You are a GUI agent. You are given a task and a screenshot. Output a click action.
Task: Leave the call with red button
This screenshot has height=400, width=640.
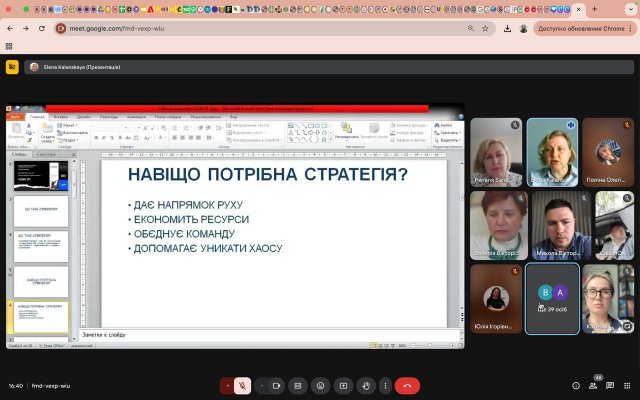(x=408, y=385)
